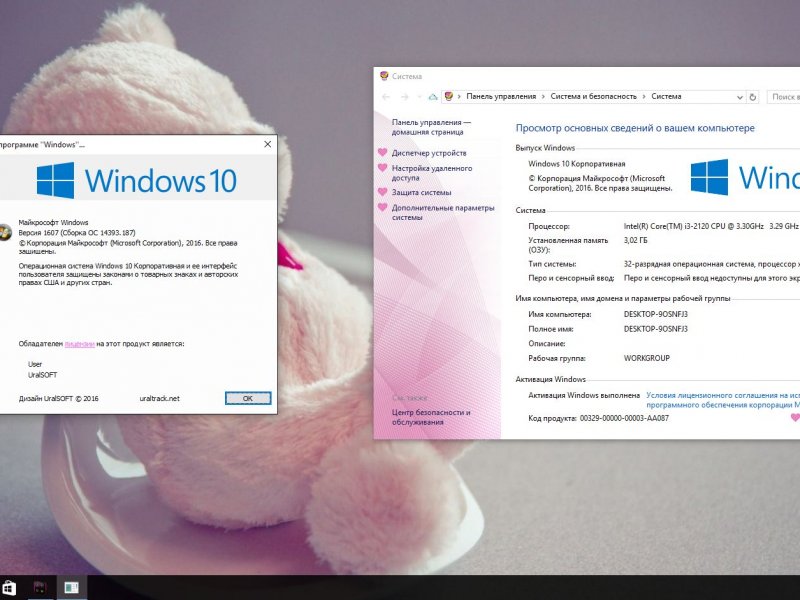Expand the chevron before Панель управления

coord(459,96)
